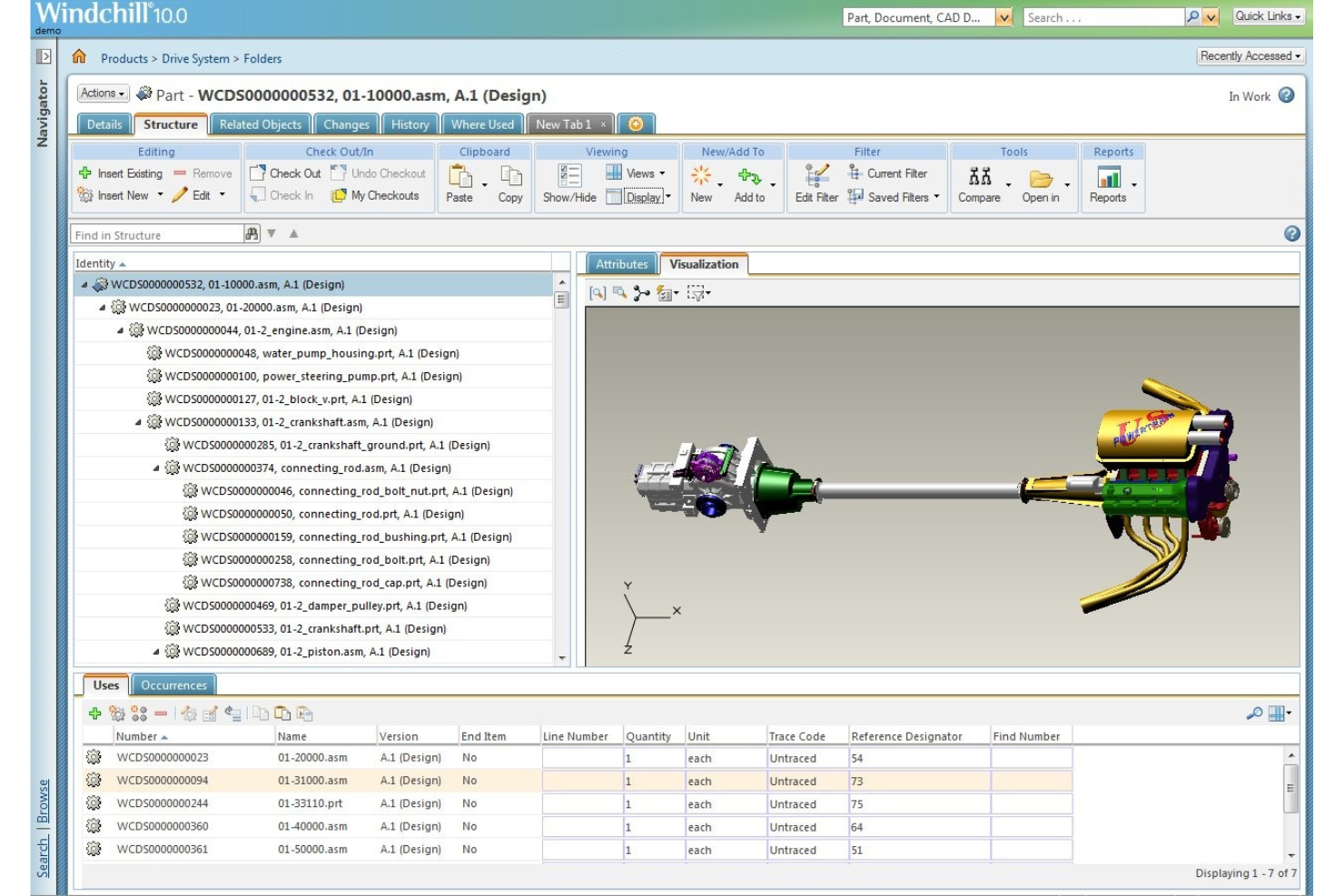Click the Insert New gear icon
Screen dimensions: 1344x896
(85, 194)
